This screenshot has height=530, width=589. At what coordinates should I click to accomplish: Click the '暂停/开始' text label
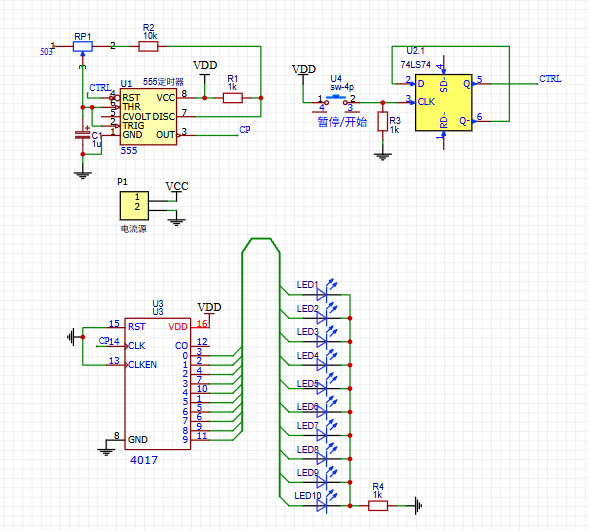point(342,122)
